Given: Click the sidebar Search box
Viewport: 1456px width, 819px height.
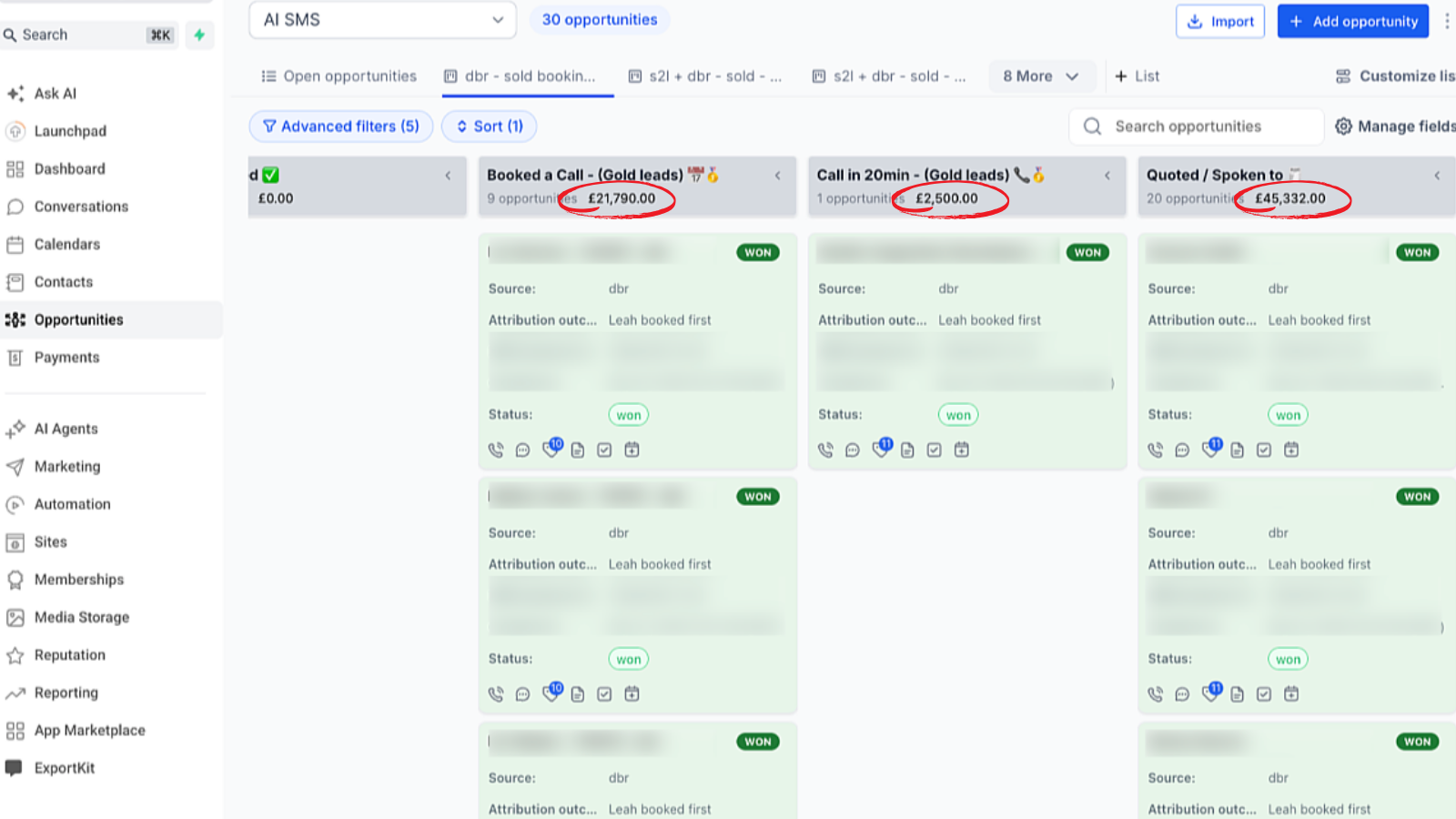Looking at the screenshot, I should click(x=90, y=35).
